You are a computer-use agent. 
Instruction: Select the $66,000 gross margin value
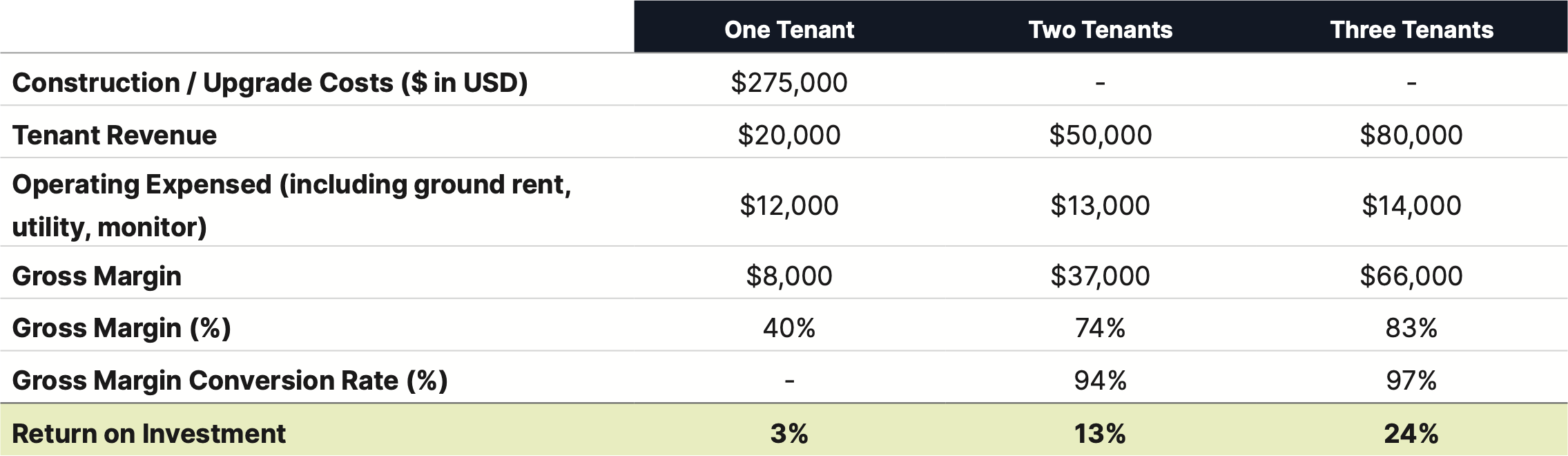coord(1411,276)
